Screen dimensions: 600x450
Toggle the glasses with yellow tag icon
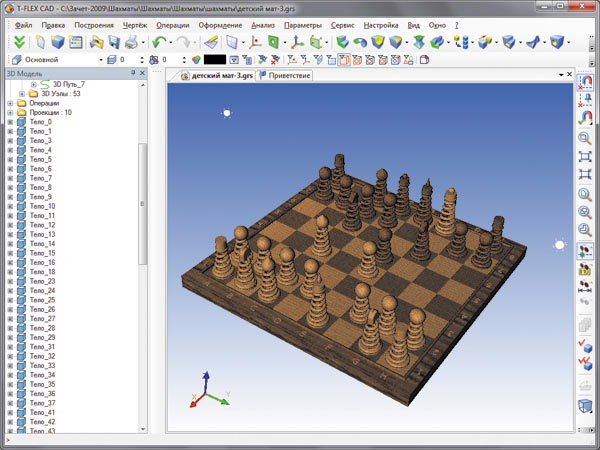pyautogui.click(x=585, y=269)
